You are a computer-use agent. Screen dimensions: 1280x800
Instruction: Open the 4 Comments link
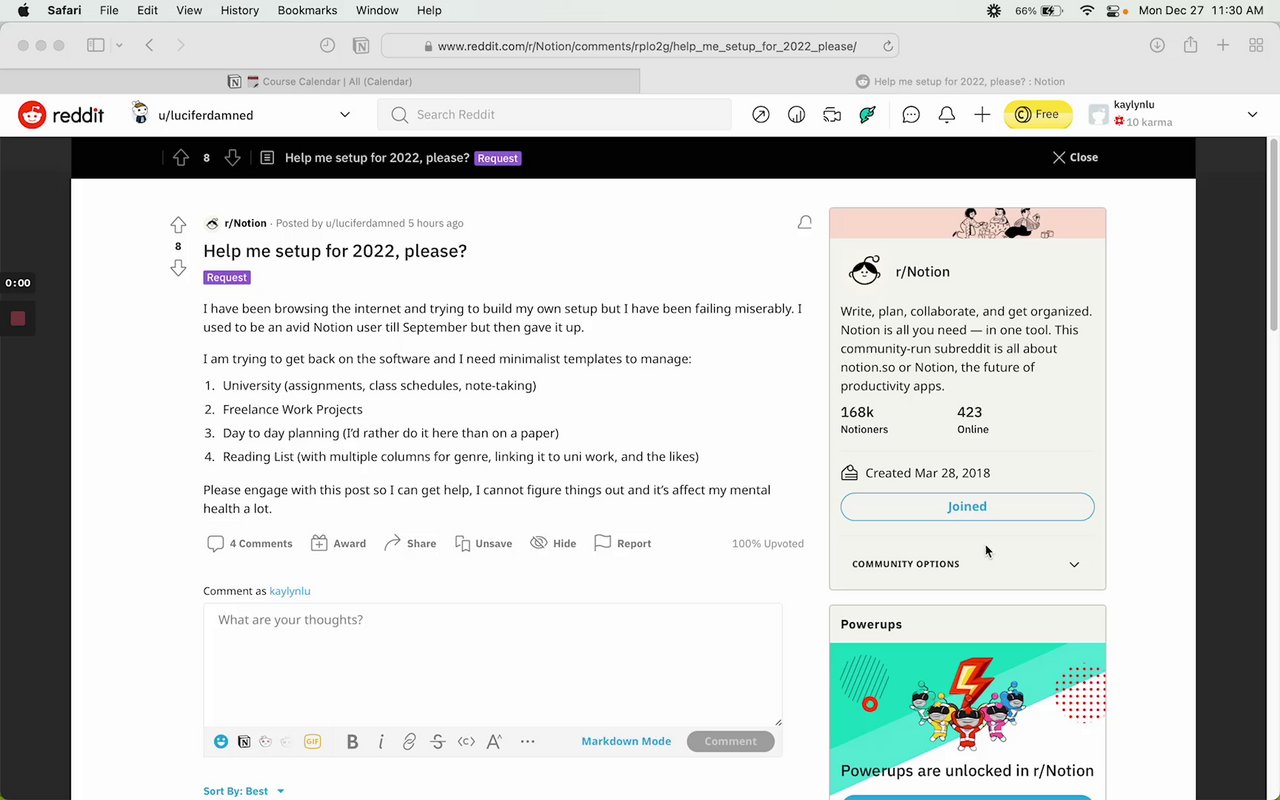pos(250,543)
